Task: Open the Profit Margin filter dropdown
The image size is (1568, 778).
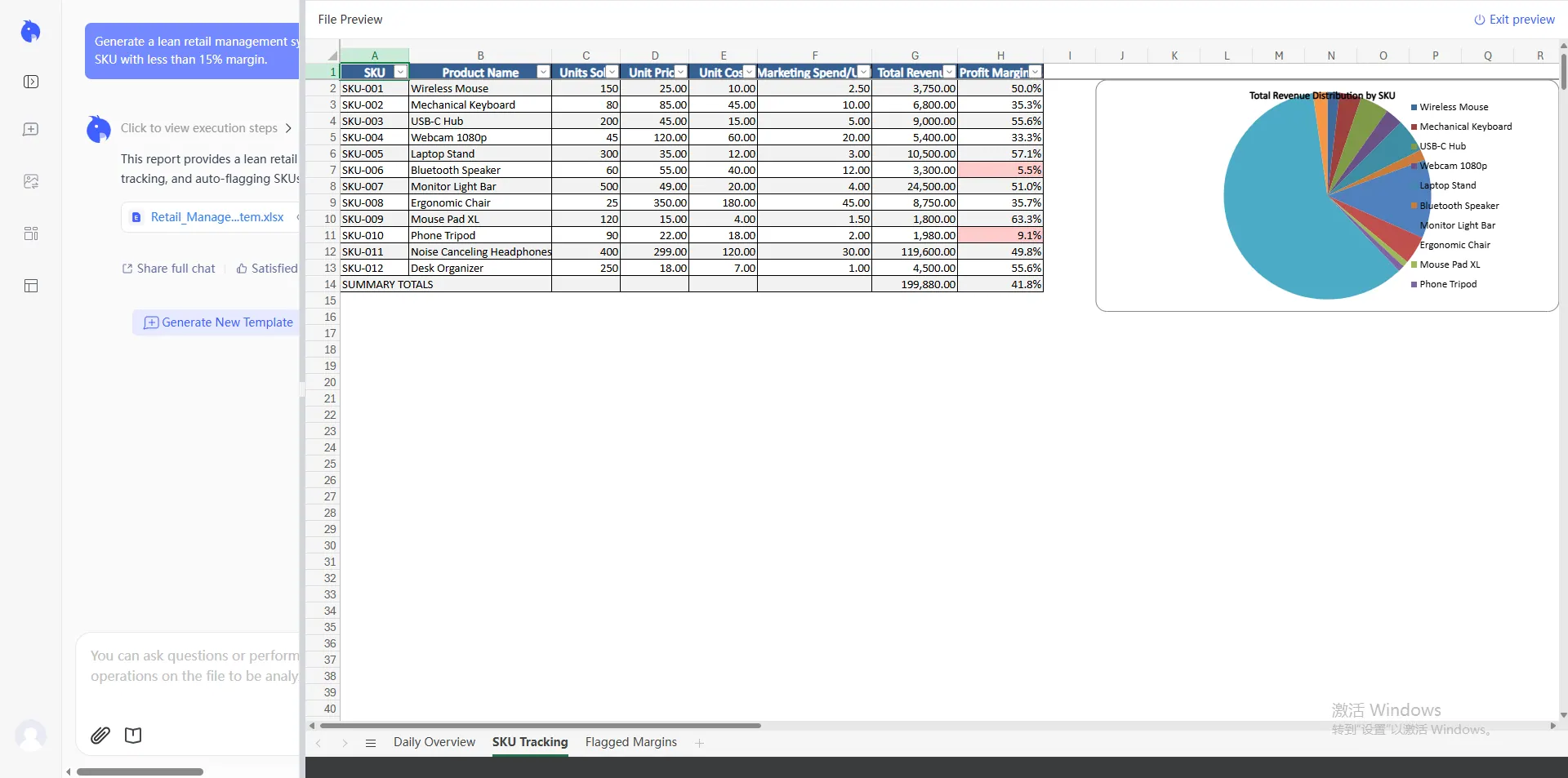Action: click(x=1035, y=73)
